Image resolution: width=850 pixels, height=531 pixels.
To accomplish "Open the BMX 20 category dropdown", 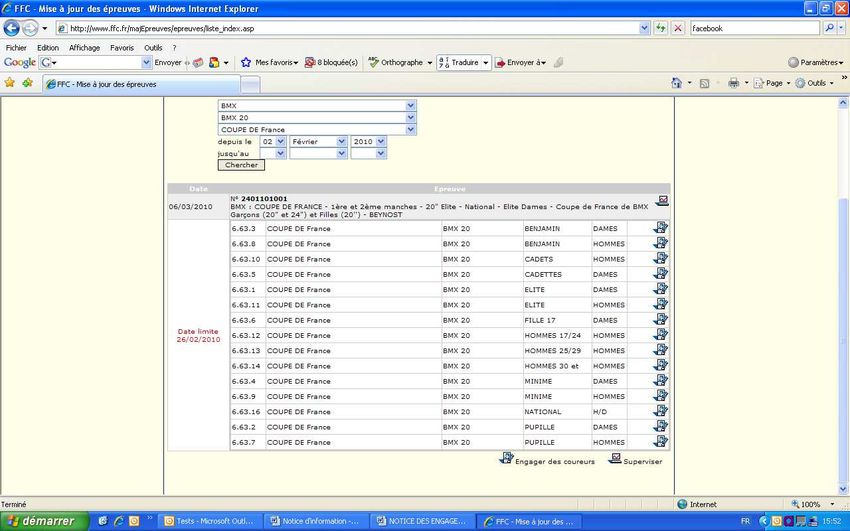I will point(410,117).
